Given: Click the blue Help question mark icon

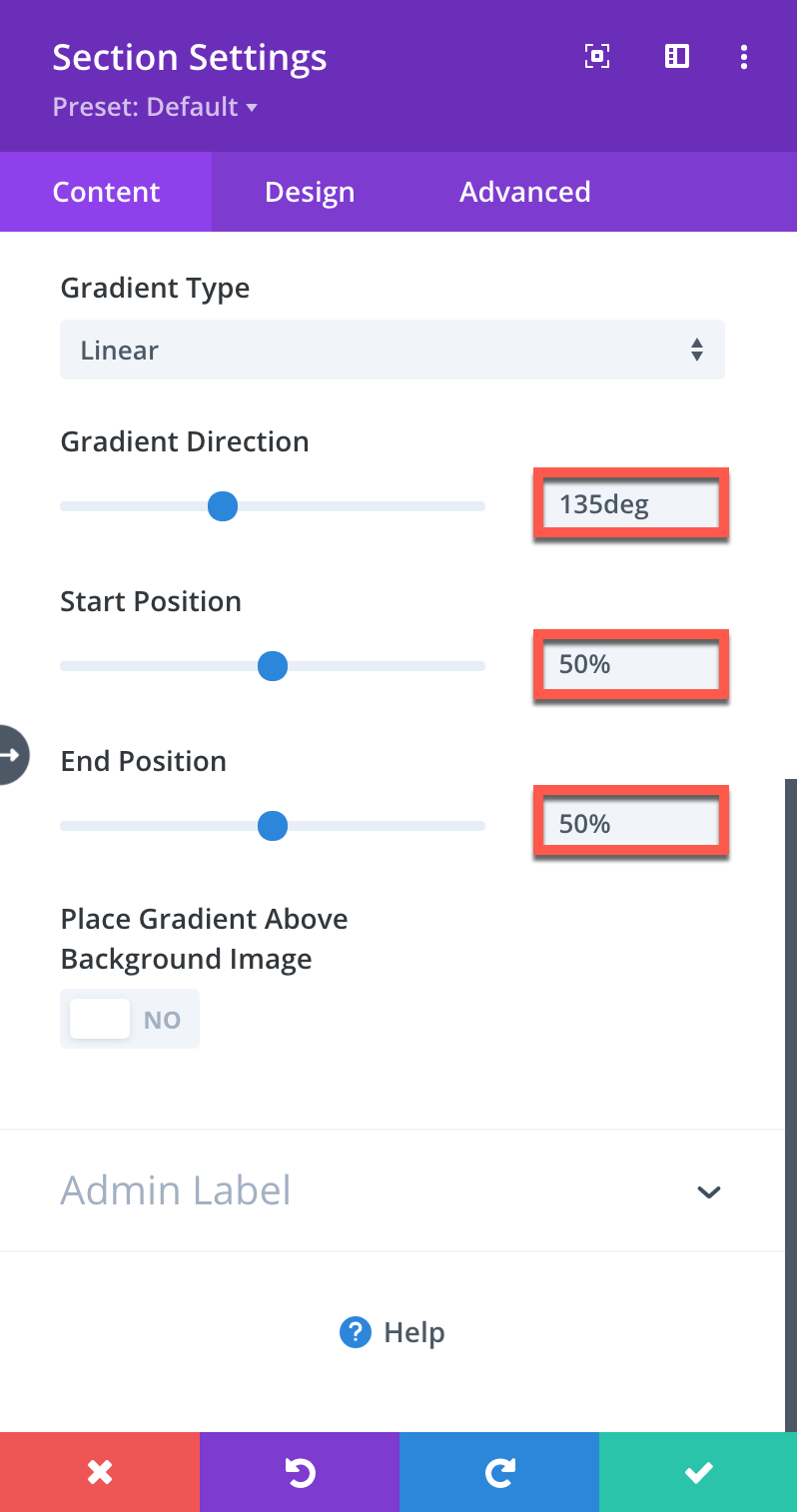Looking at the screenshot, I should pos(356,1332).
